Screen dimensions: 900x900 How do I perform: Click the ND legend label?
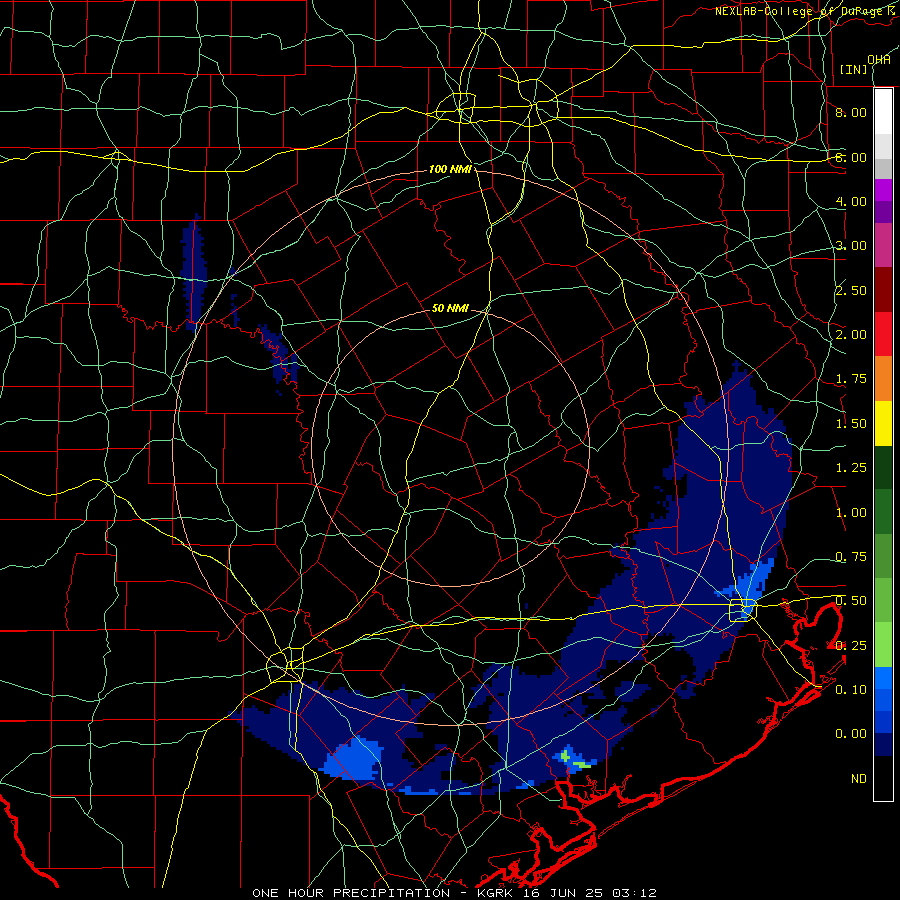859,779
